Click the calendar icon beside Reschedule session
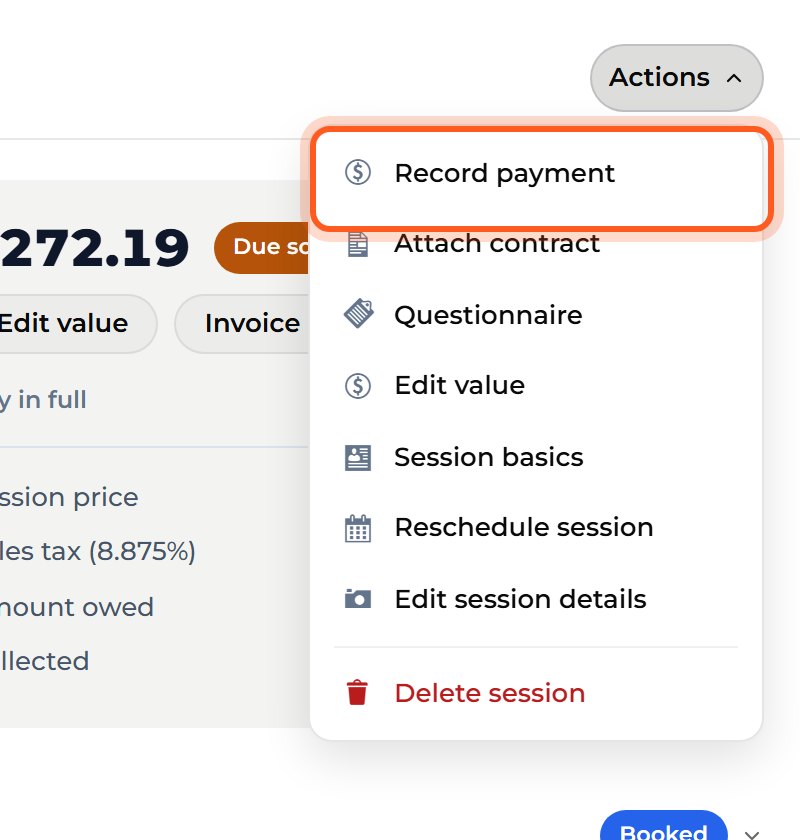The width and height of the screenshot is (800, 840). (357, 528)
